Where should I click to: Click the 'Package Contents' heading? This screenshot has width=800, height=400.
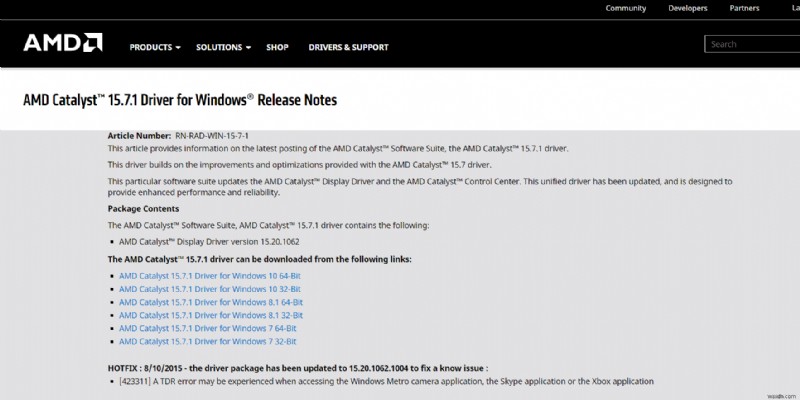(x=143, y=209)
